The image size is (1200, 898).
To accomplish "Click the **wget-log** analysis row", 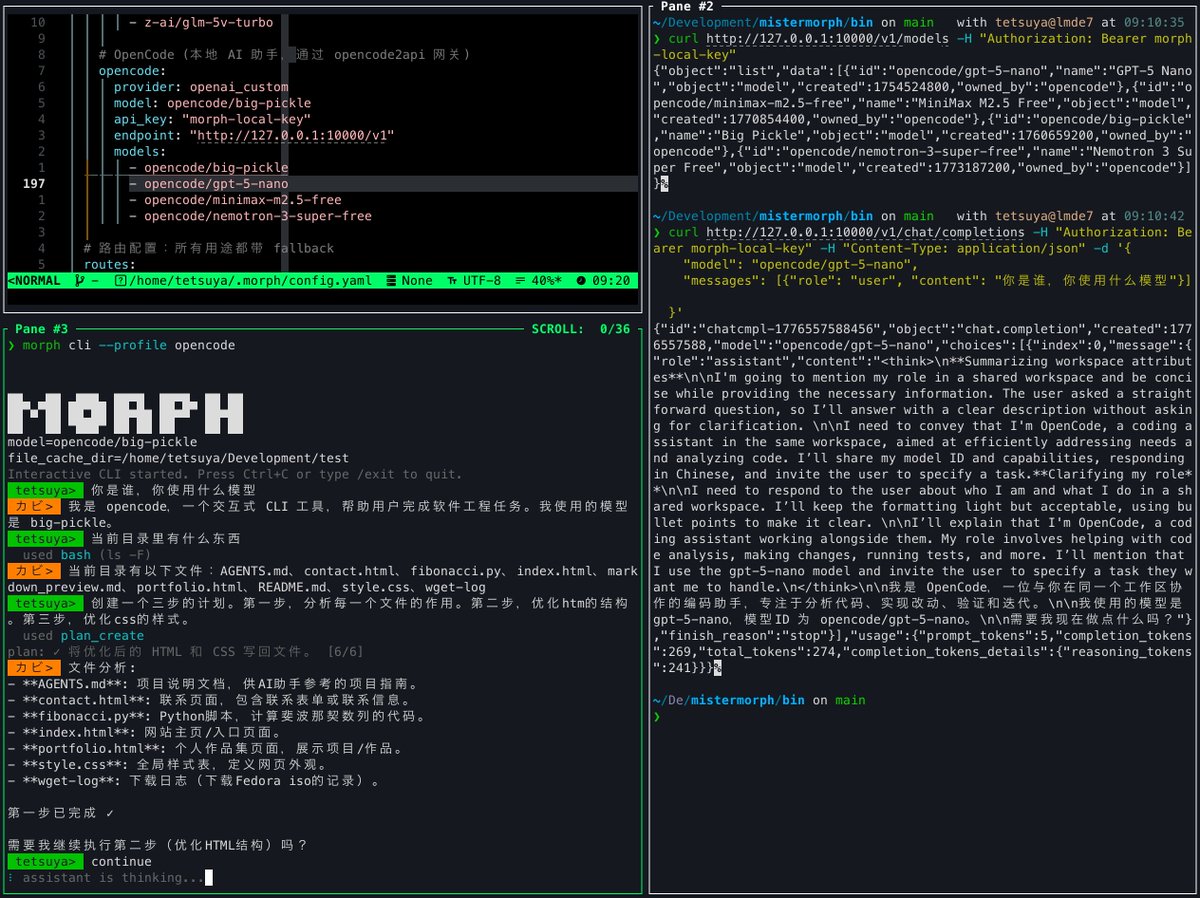I will (x=194, y=780).
